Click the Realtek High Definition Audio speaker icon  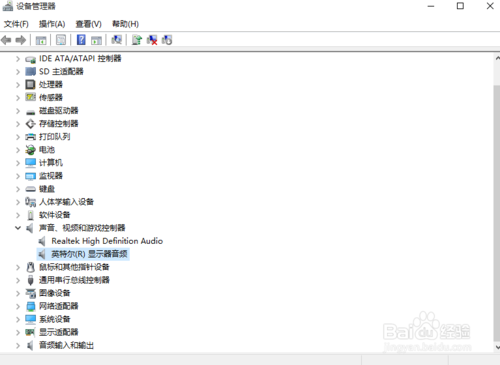click(42, 241)
